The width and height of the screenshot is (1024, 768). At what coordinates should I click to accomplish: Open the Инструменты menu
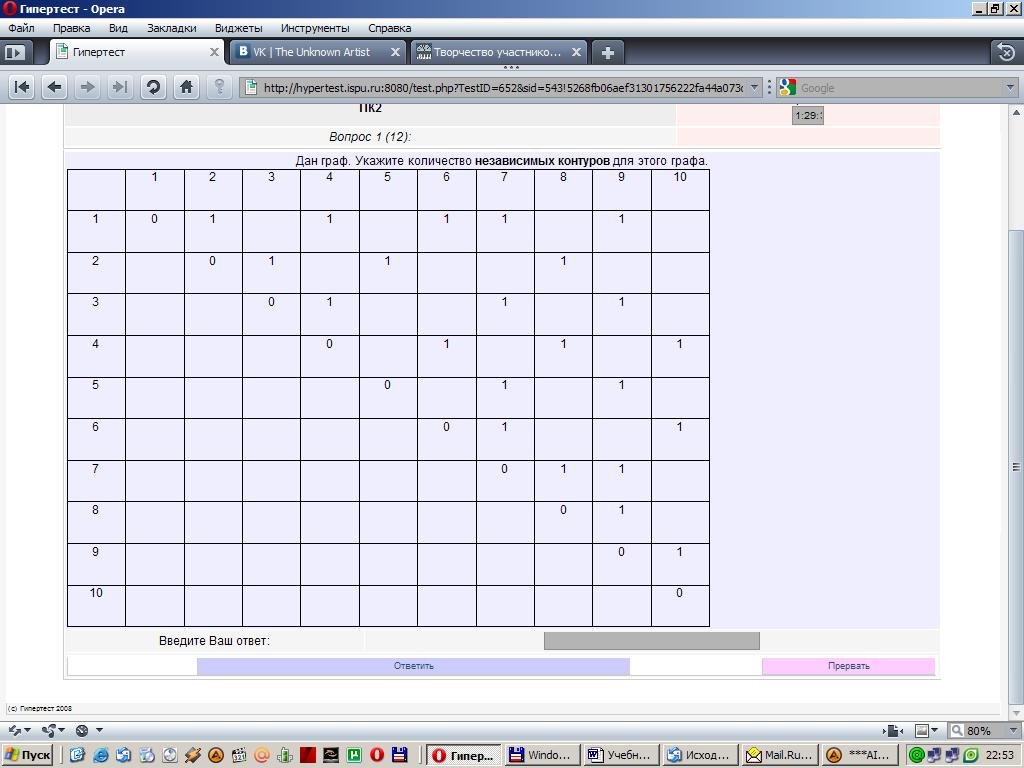315,28
